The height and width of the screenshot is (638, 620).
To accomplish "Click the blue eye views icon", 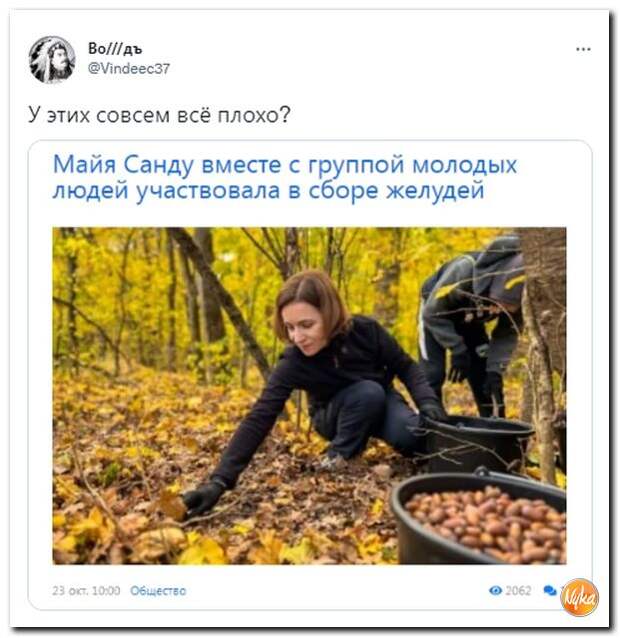I will (495, 590).
